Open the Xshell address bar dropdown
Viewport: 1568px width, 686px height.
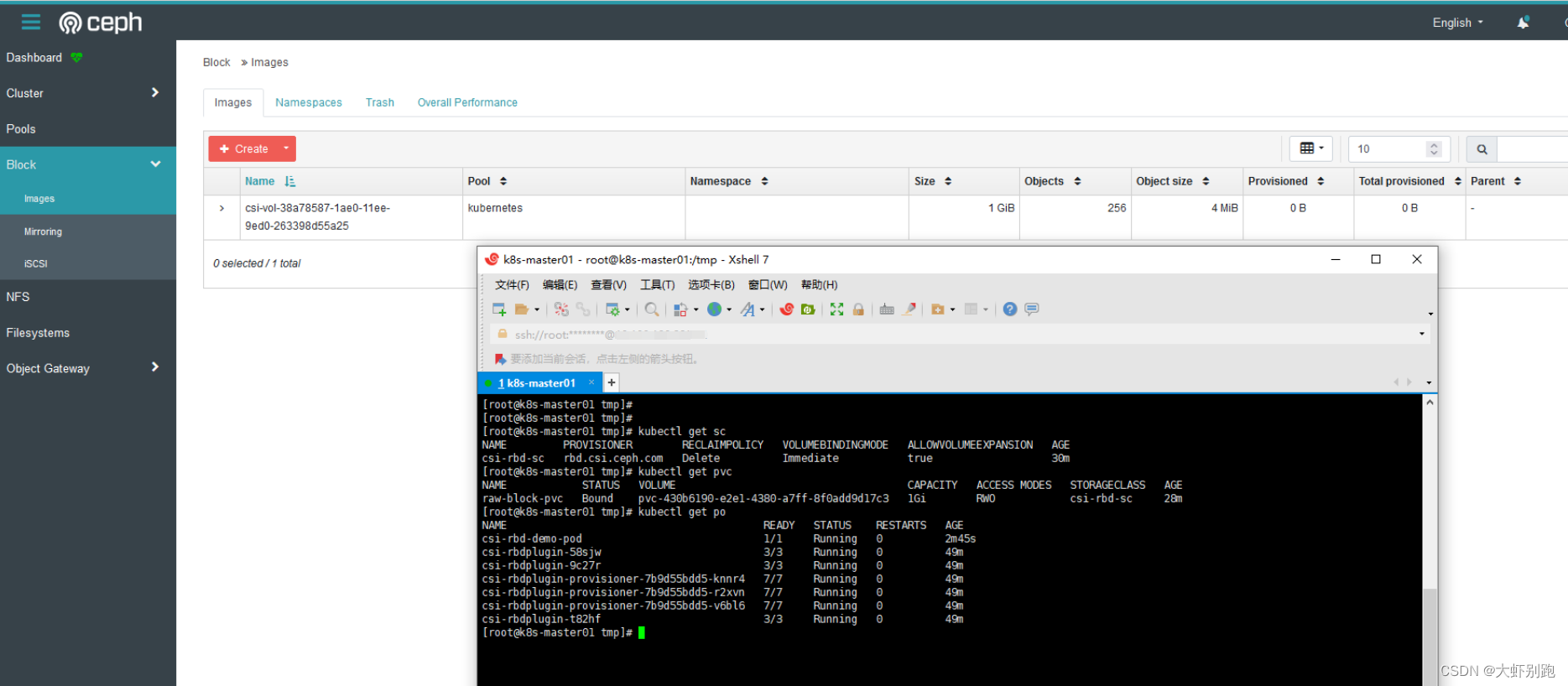coord(1421,334)
